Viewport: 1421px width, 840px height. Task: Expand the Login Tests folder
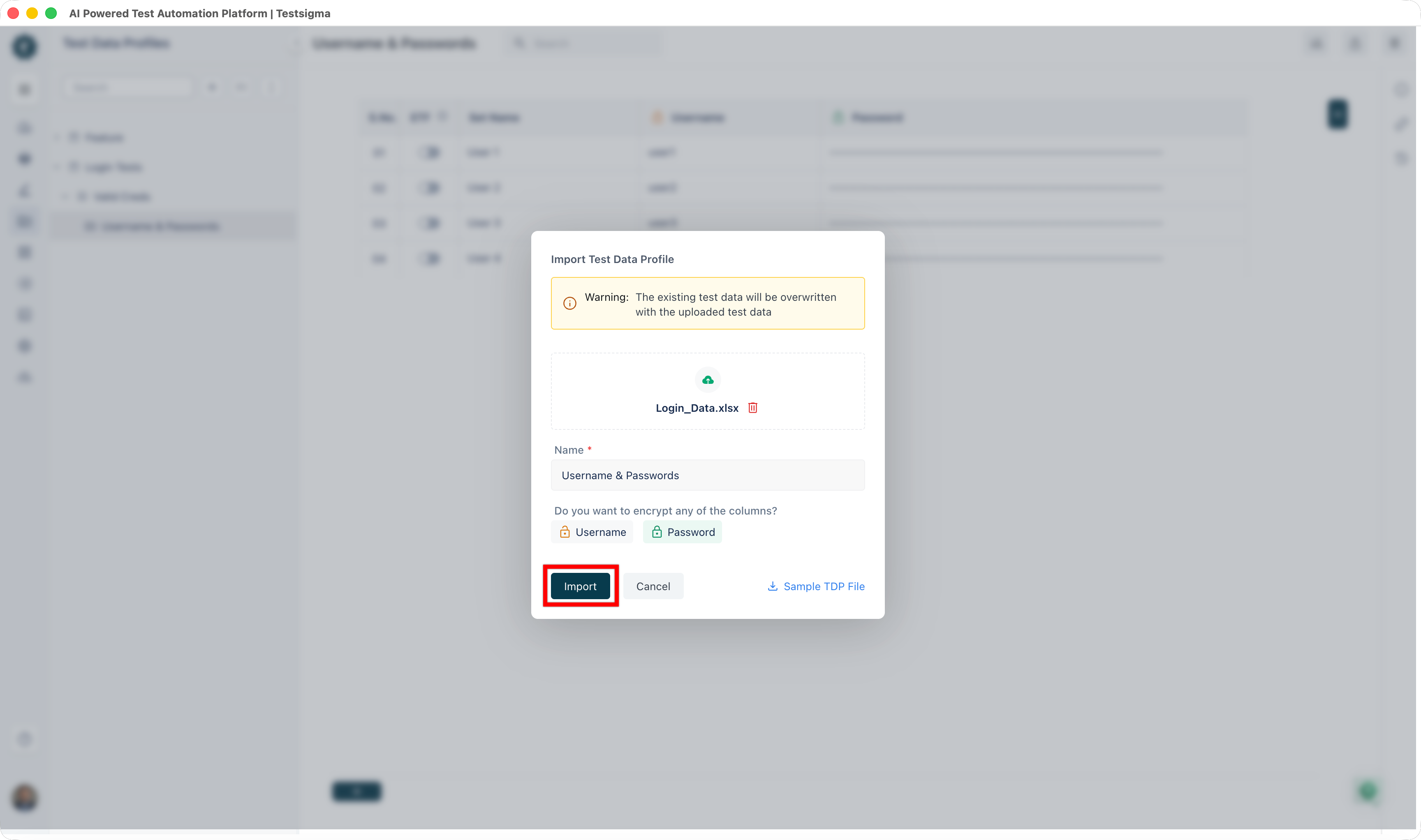click(x=57, y=167)
